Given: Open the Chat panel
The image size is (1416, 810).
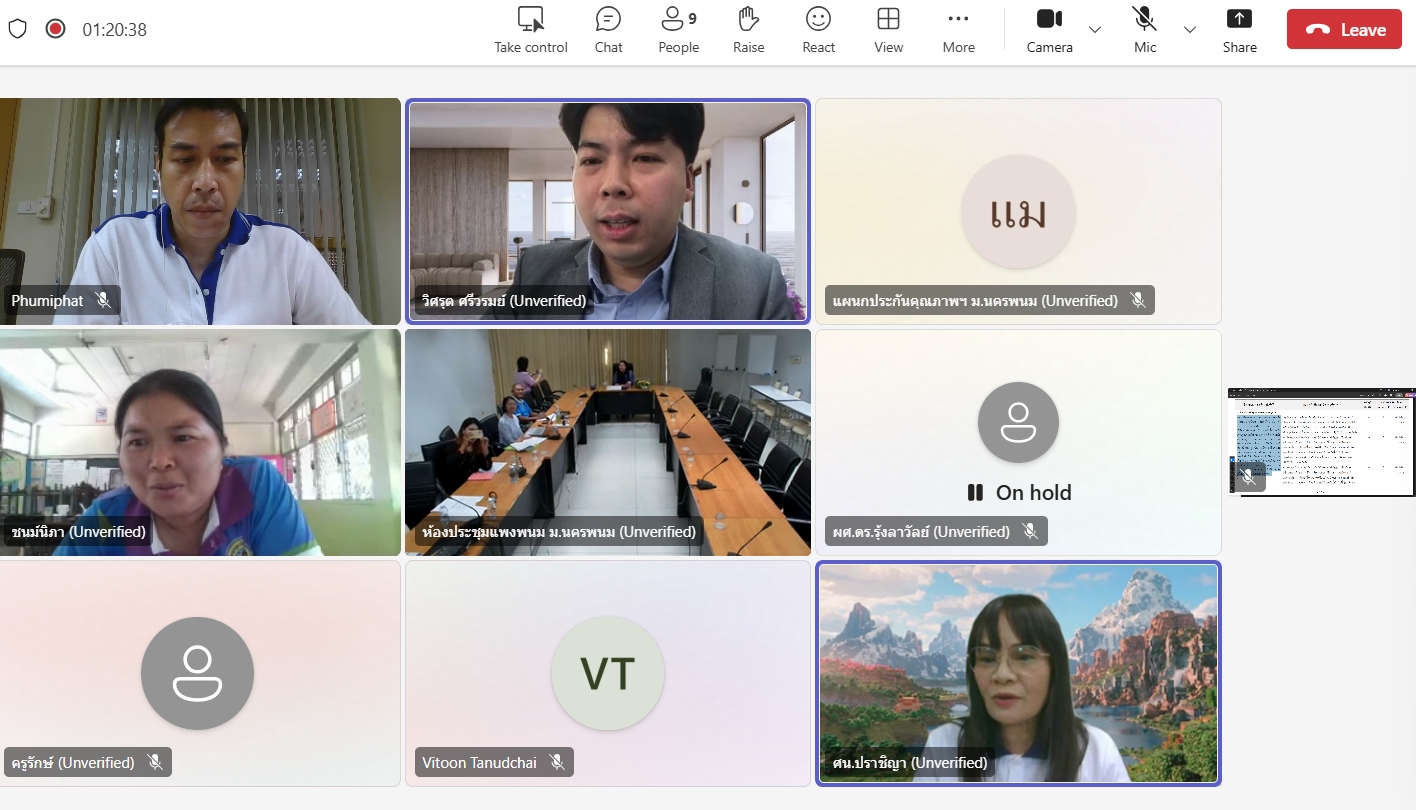Looking at the screenshot, I should [x=608, y=19].
